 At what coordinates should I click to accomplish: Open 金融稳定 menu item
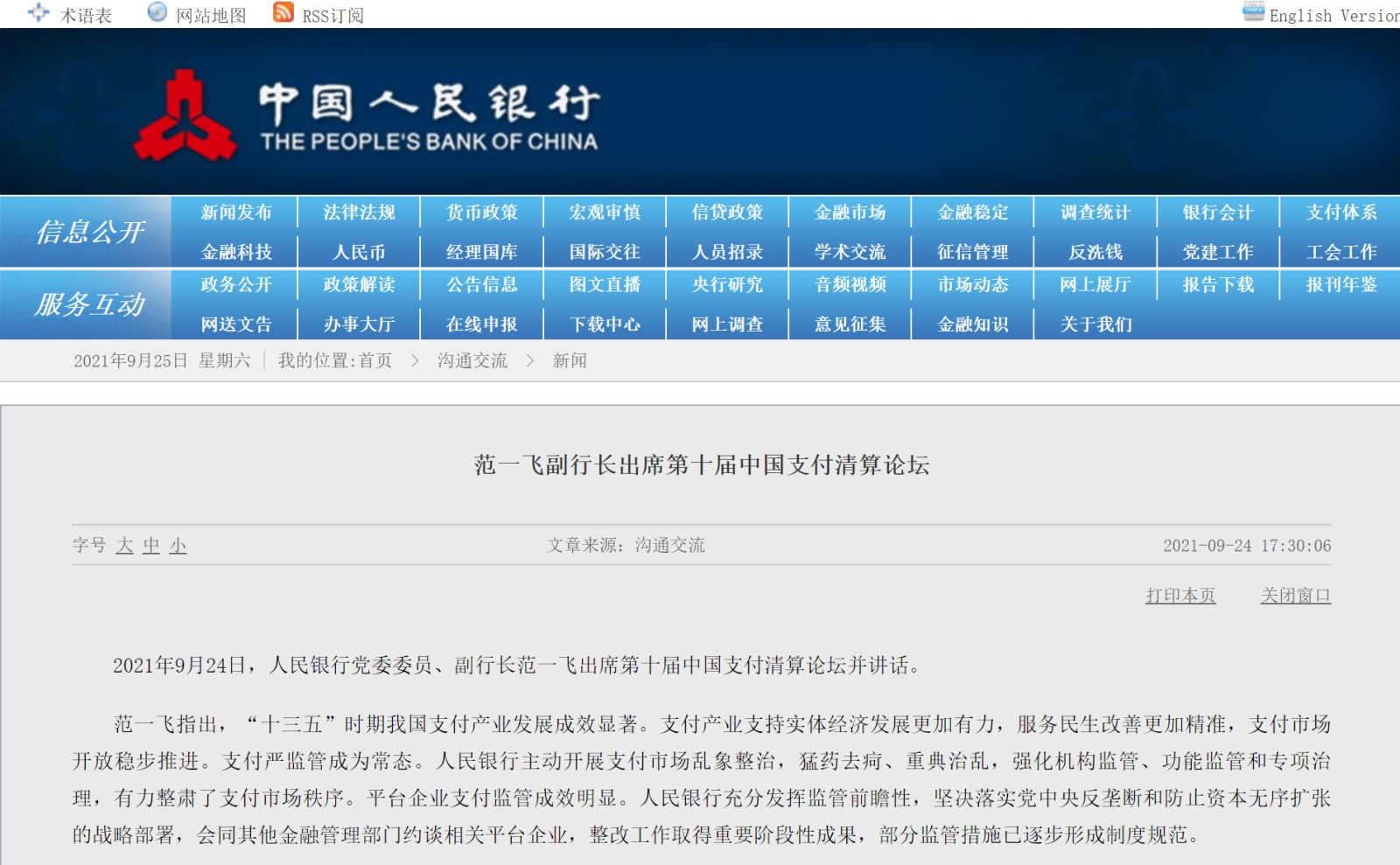pos(973,213)
